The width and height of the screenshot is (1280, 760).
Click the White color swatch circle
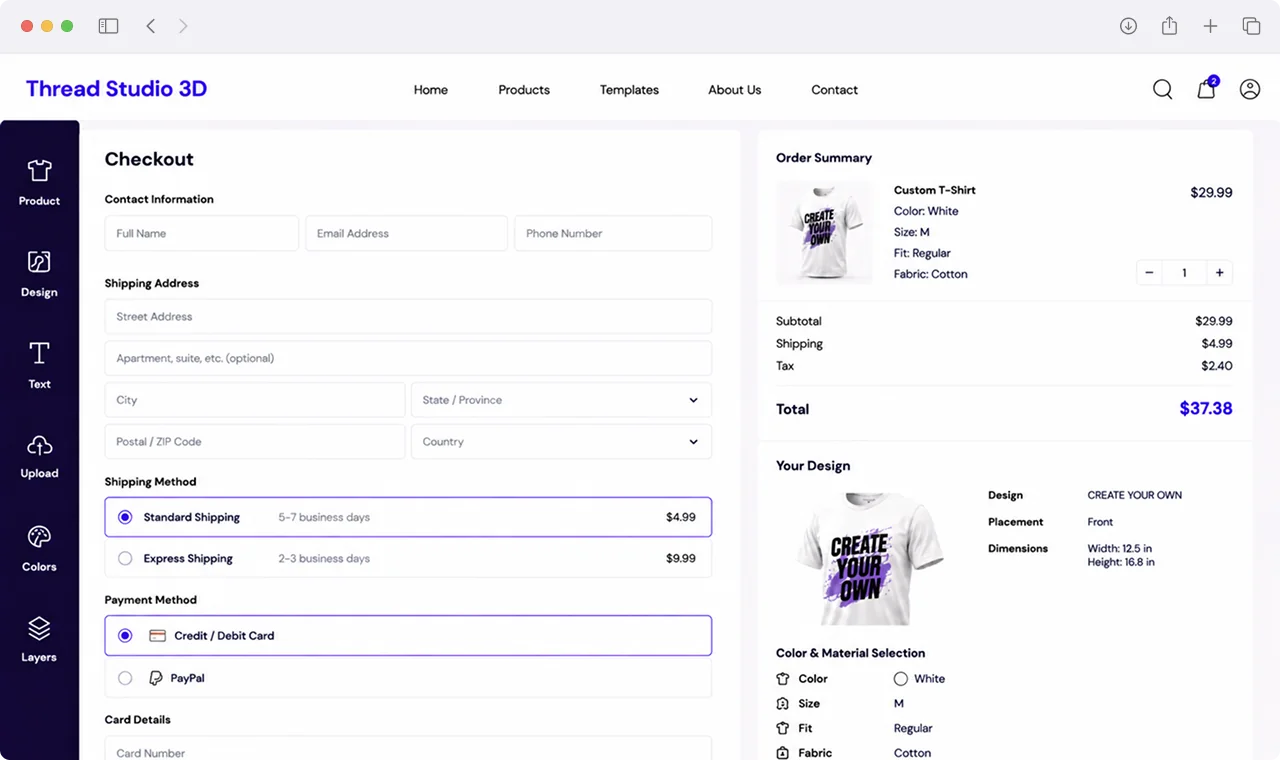[x=900, y=678]
